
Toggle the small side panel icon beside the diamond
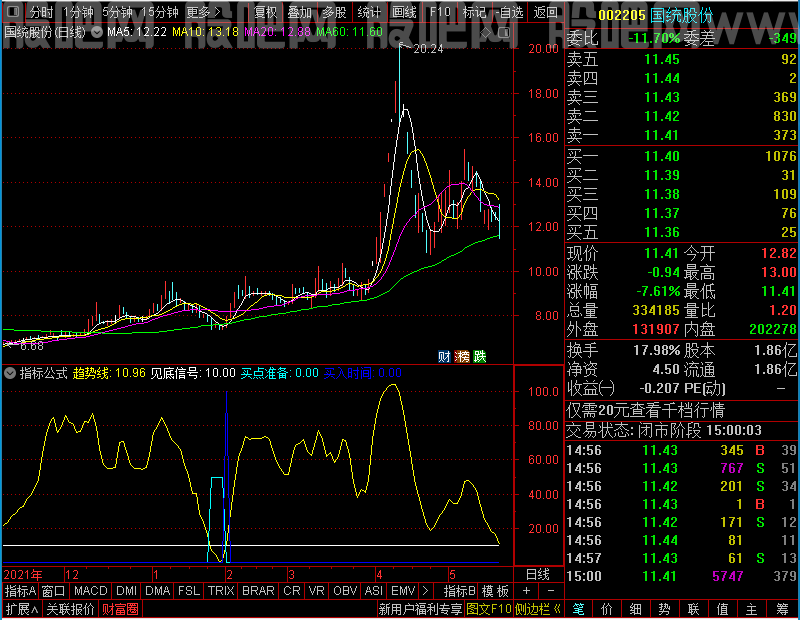pos(504,33)
